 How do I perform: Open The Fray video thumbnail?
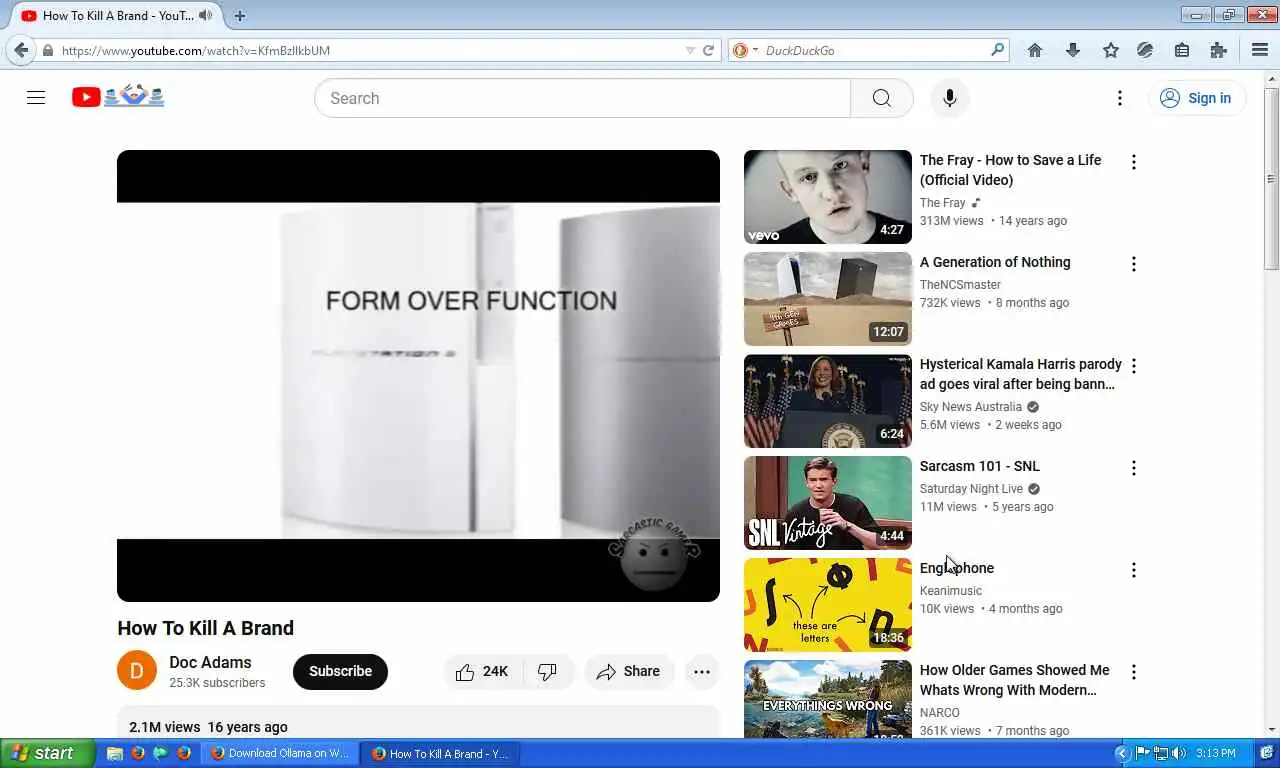click(x=828, y=197)
